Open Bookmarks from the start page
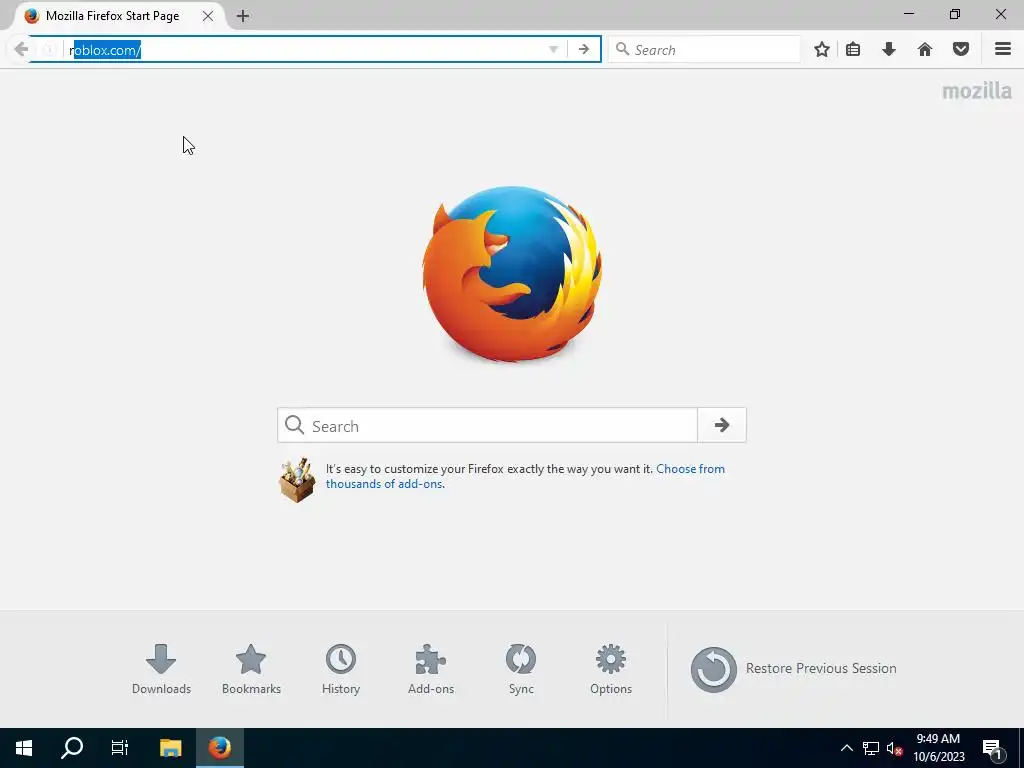 click(251, 669)
